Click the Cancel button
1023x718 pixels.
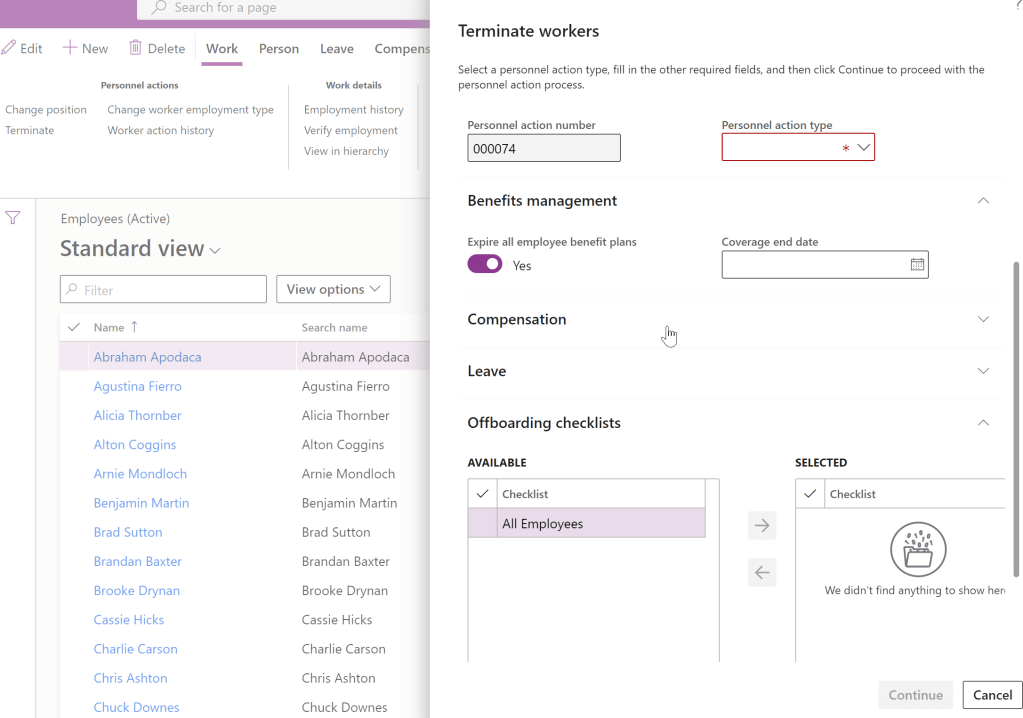coord(992,695)
